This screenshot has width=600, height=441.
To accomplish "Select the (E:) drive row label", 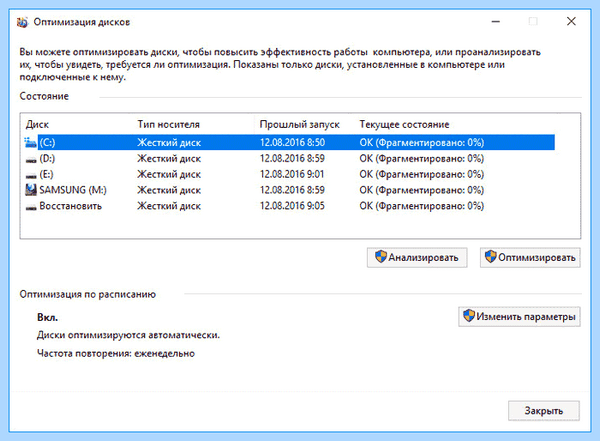I will coord(46,175).
